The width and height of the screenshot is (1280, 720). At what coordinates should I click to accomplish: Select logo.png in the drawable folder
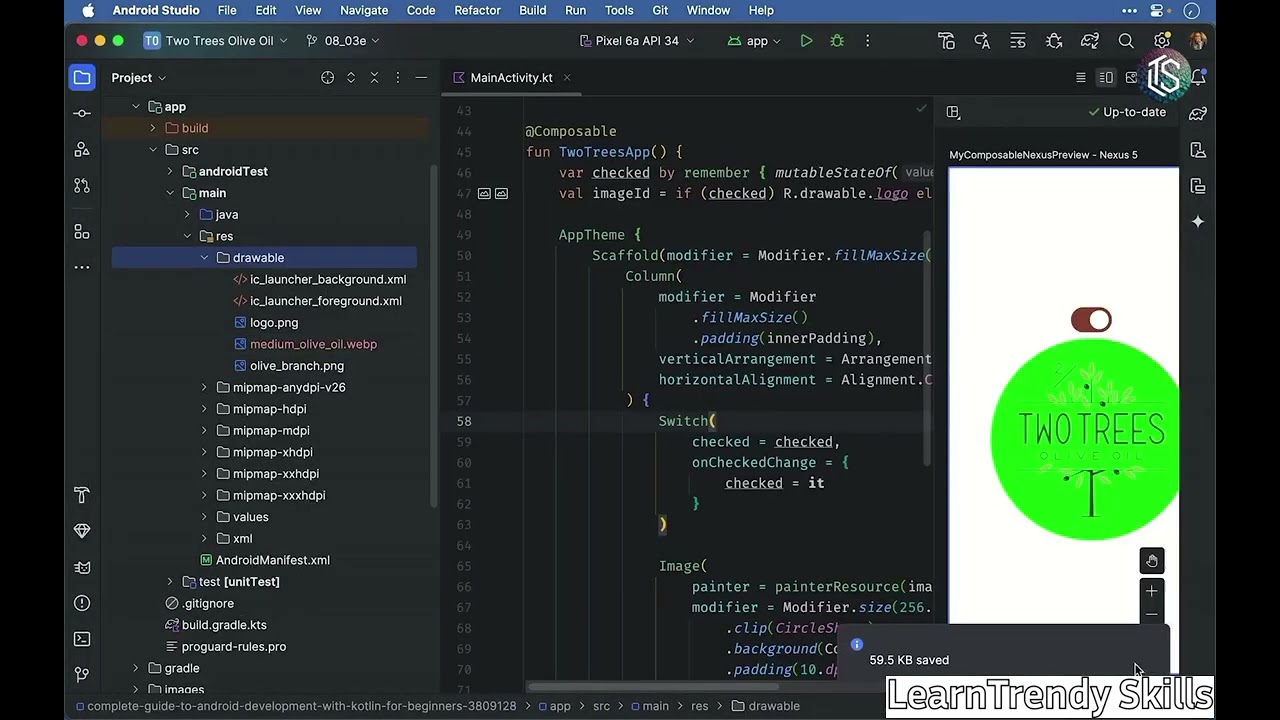coord(274,323)
